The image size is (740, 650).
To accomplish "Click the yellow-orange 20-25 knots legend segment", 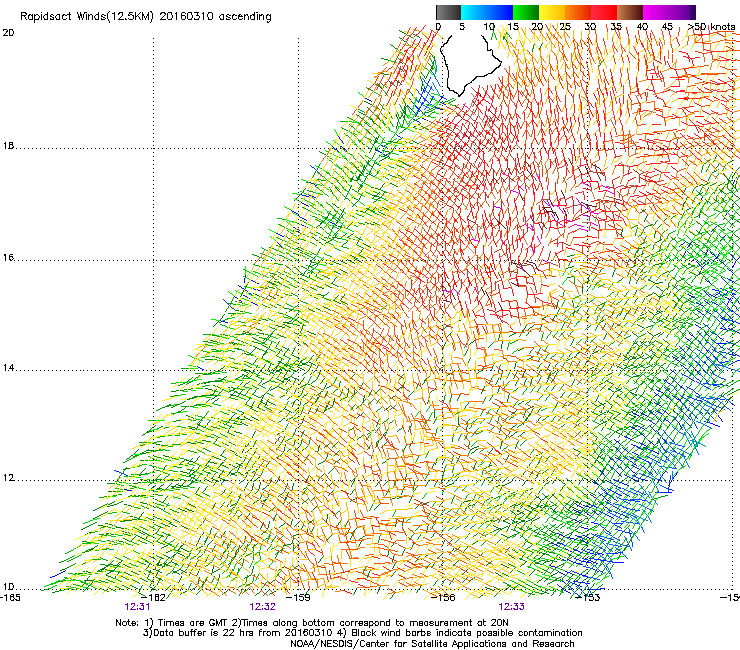I will tap(552, 12).
